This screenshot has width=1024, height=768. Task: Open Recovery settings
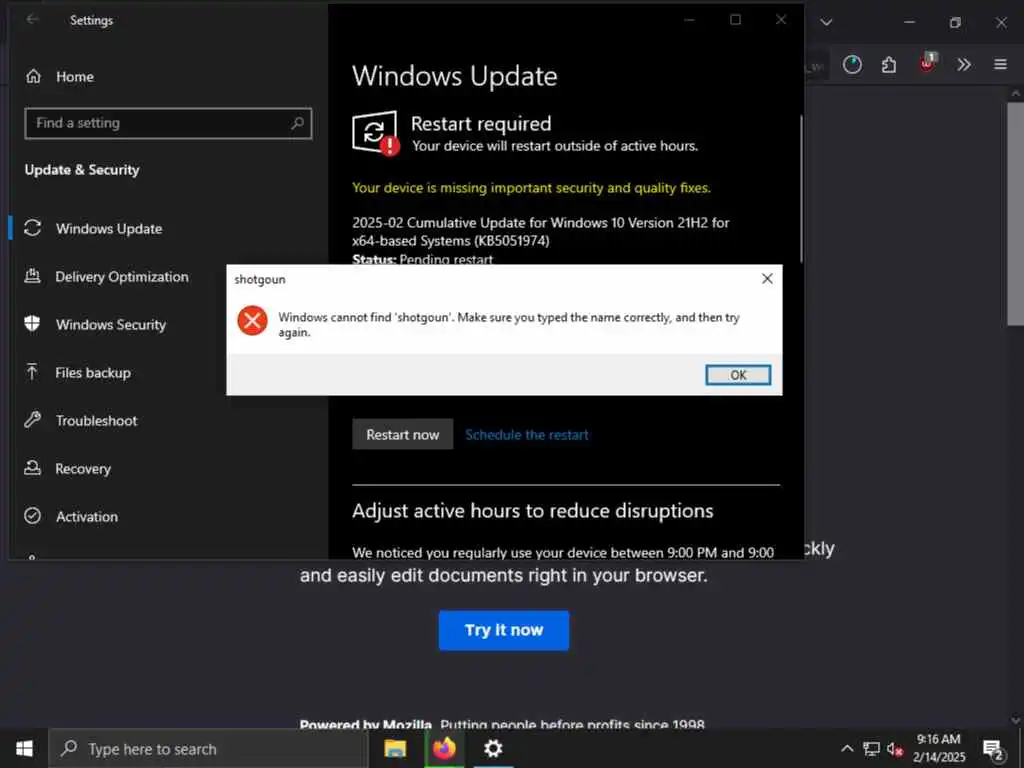pos(83,469)
